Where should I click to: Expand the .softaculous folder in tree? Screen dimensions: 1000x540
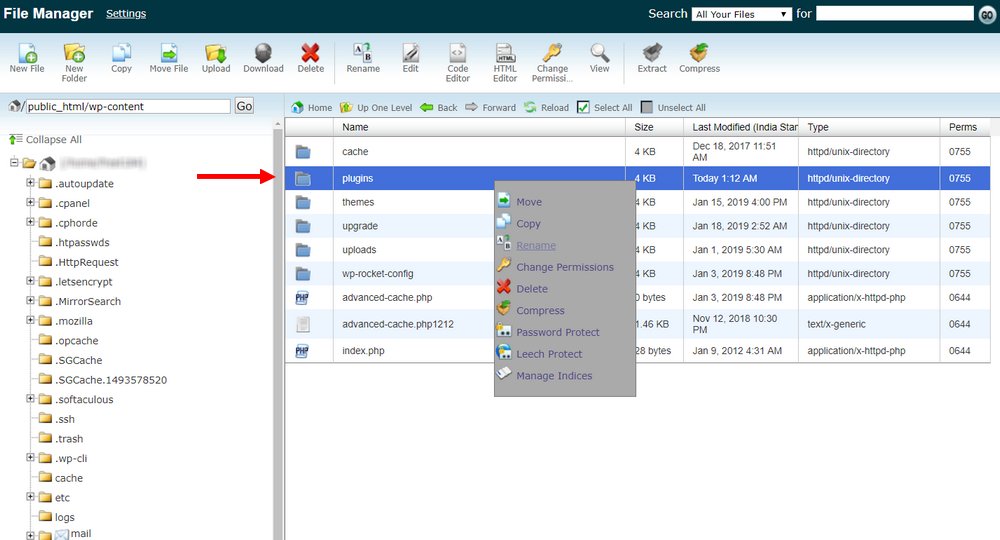[x=31, y=399]
